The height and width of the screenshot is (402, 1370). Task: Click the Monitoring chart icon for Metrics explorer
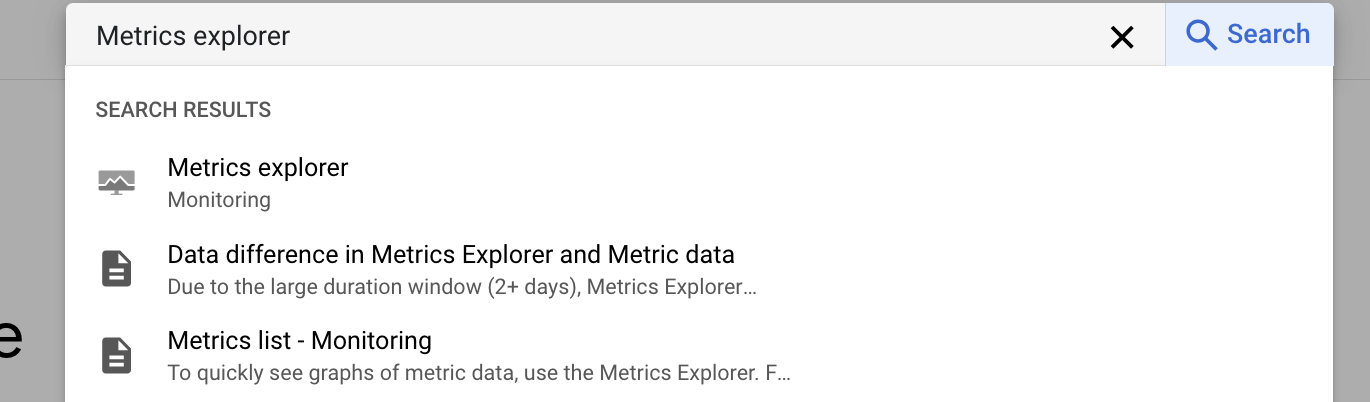point(116,182)
